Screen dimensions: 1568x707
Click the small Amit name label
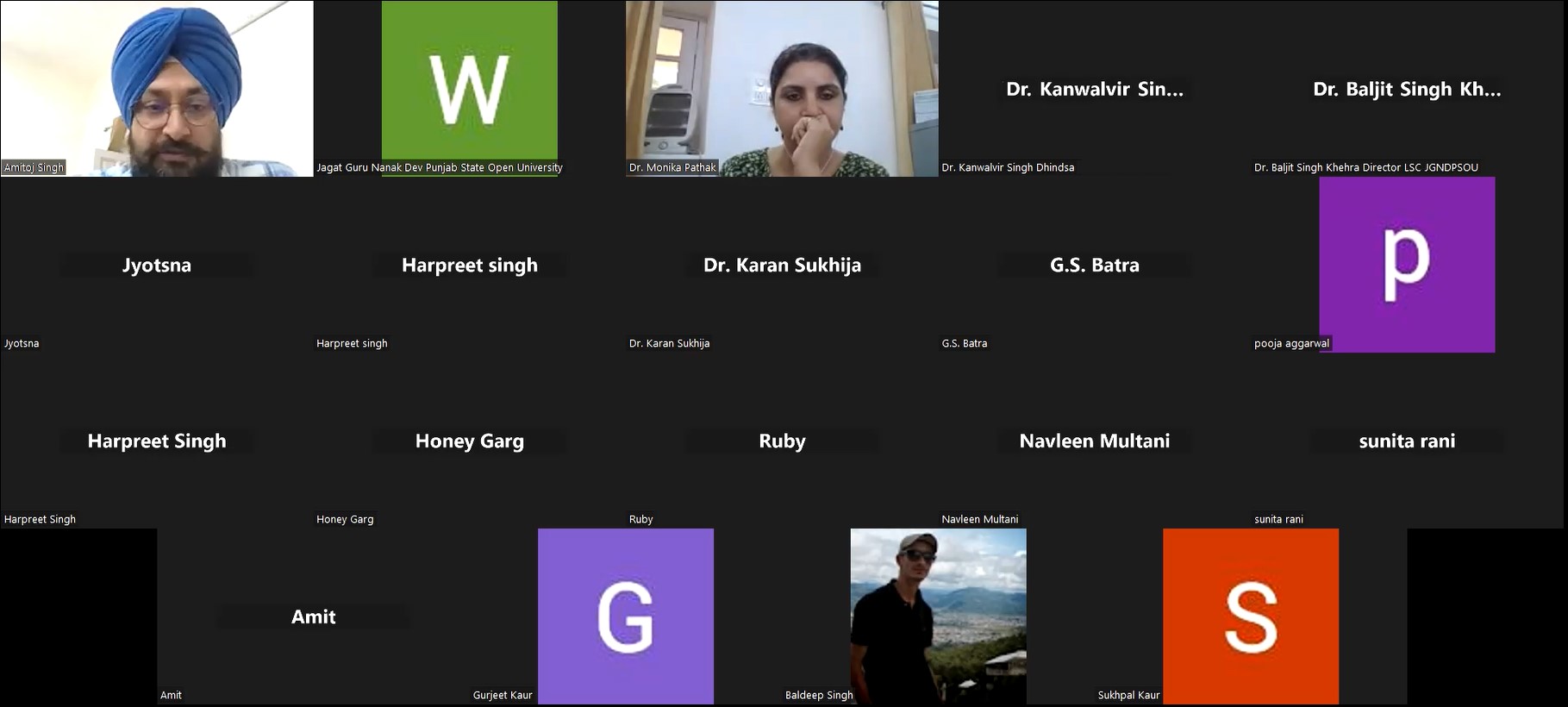tap(171, 695)
